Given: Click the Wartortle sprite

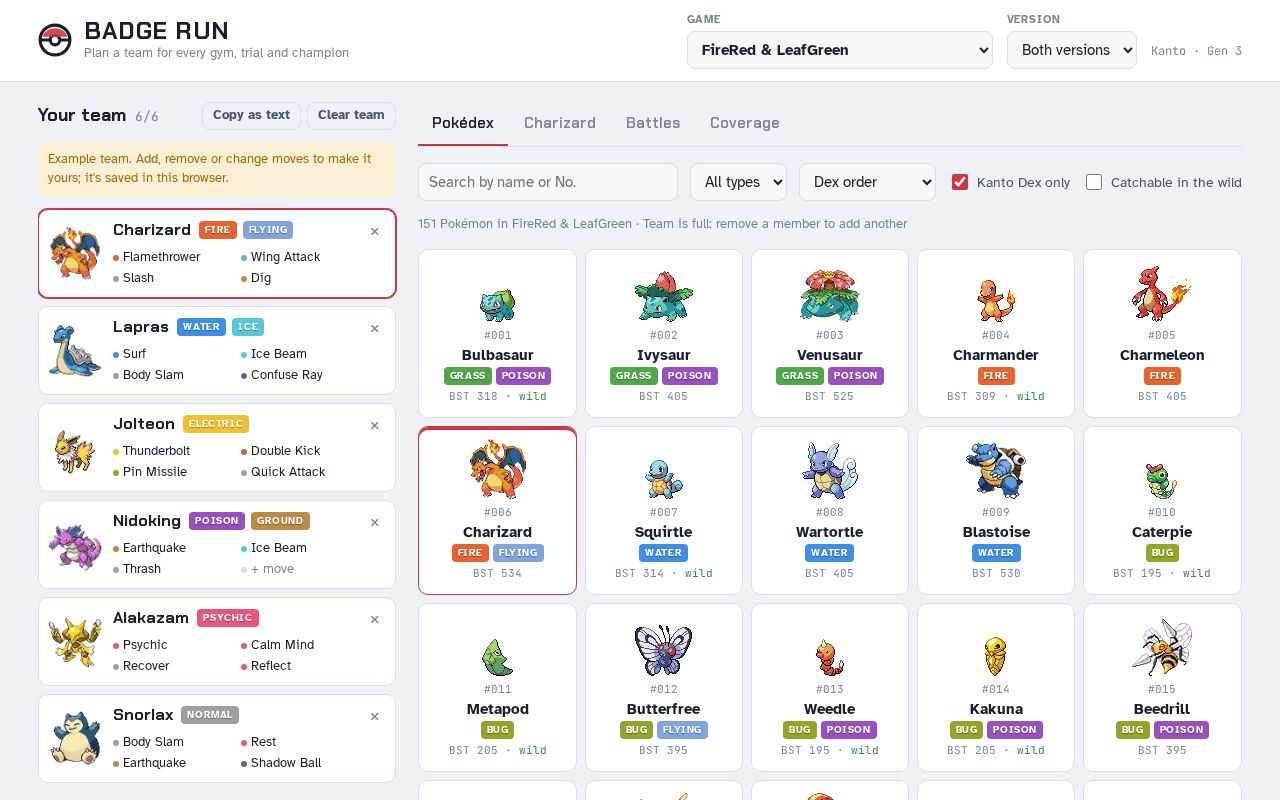Looking at the screenshot, I should pos(829,470).
